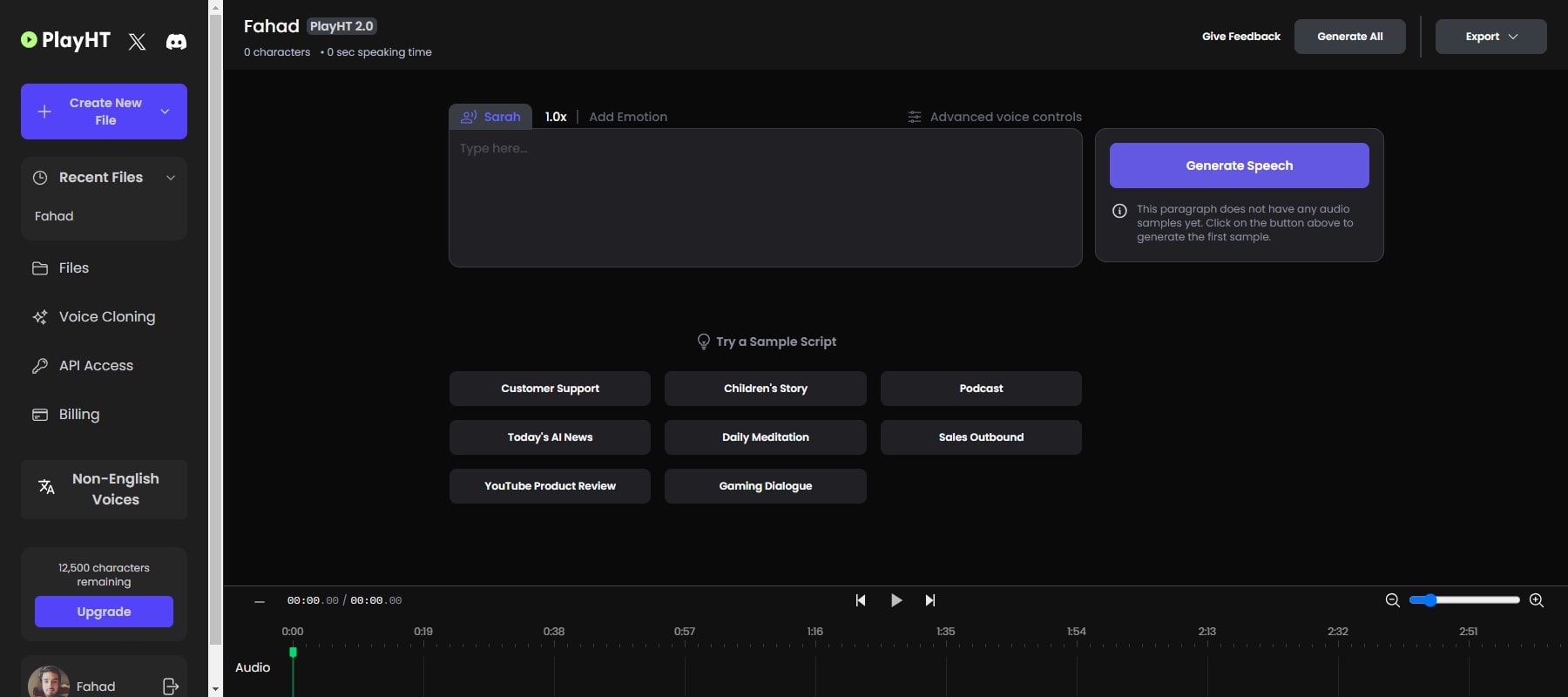The width and height of the screenshot is (1568, 697).
Task: Click the Generate Speech button
Action: point(1239,166)
